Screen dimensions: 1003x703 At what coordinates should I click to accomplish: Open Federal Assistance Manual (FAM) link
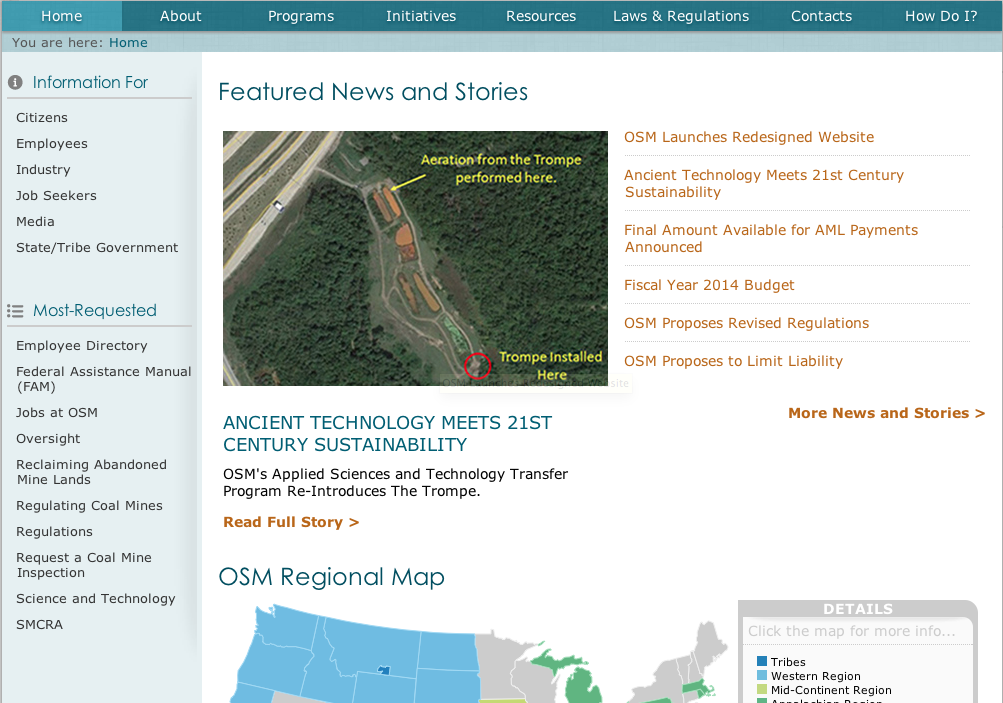pyautogui.click(x=104, y=379)
